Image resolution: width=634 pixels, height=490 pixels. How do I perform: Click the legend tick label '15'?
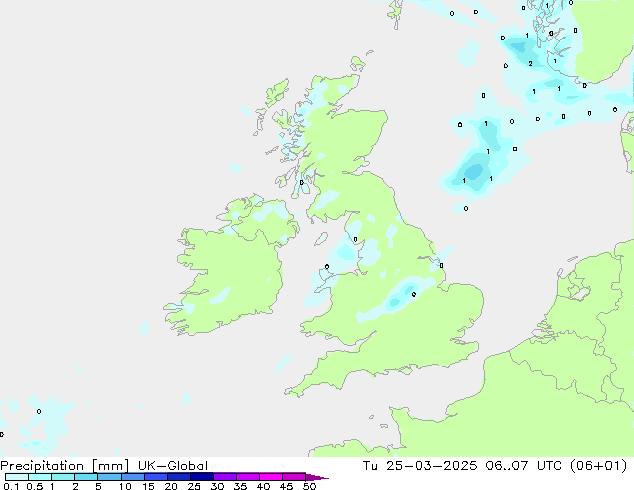(148, 486)
